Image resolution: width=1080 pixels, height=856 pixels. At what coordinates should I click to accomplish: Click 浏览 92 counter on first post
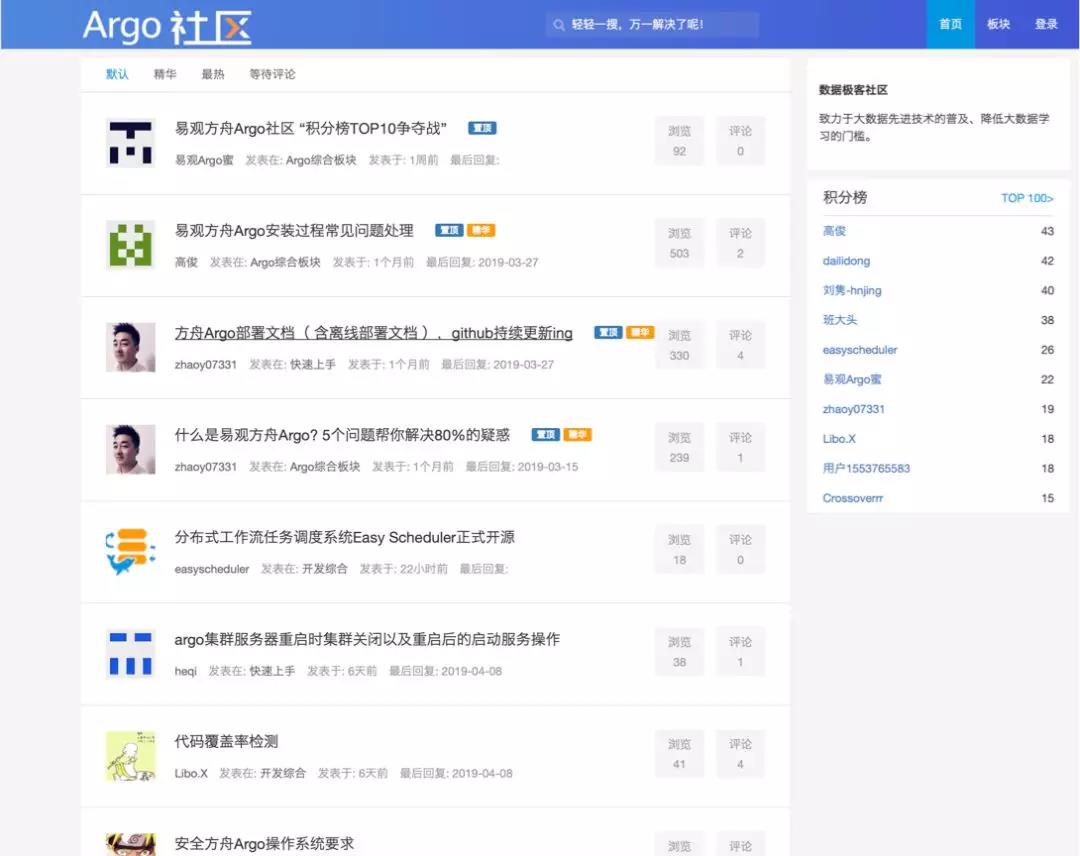(x=679, y=141)
